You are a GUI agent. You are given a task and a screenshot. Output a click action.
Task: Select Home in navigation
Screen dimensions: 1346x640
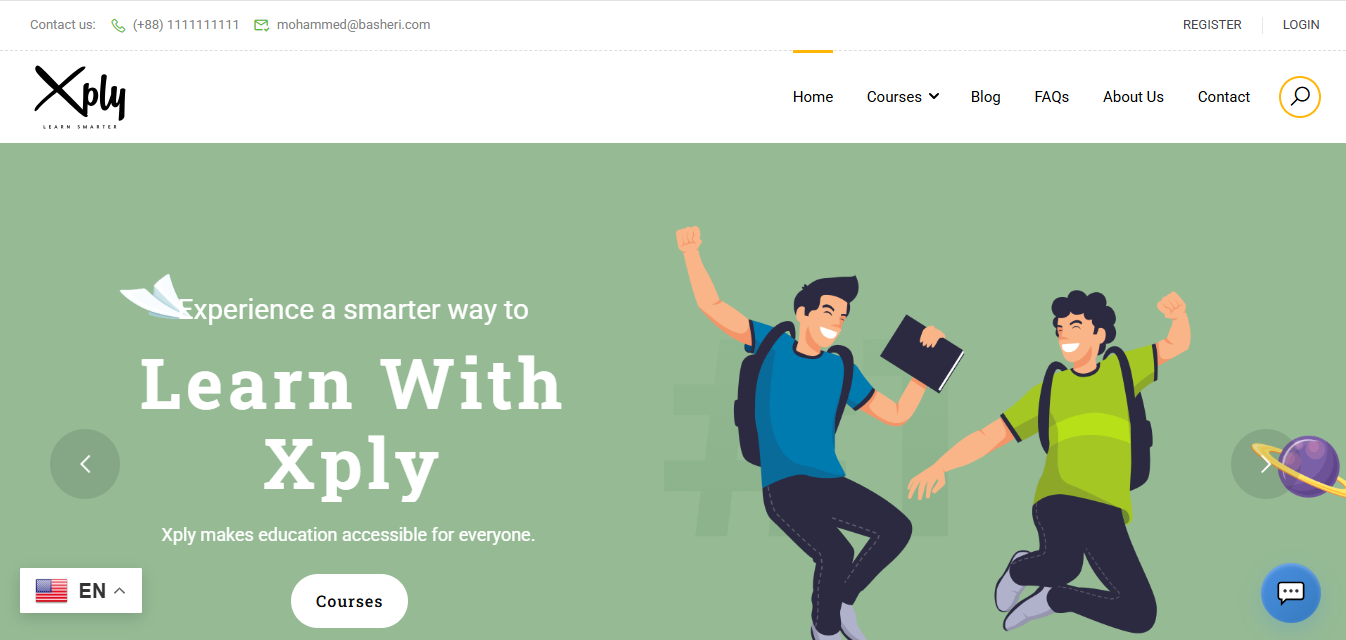click(x=813, y=97)
